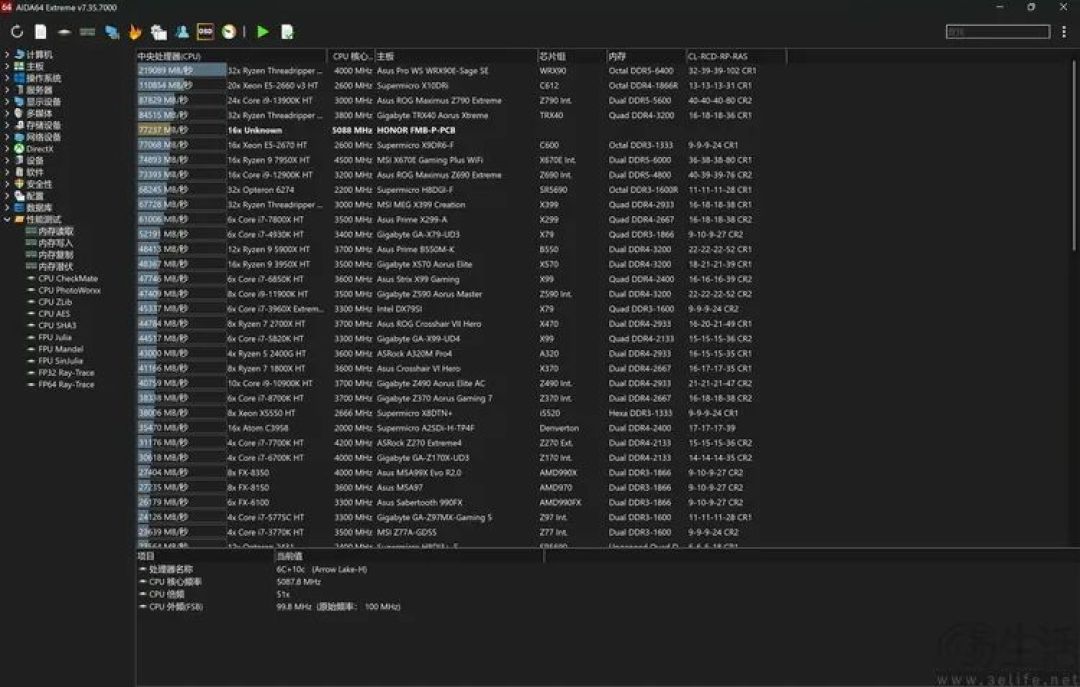Launch the flame System Stability Test icon

pos(135,32)
